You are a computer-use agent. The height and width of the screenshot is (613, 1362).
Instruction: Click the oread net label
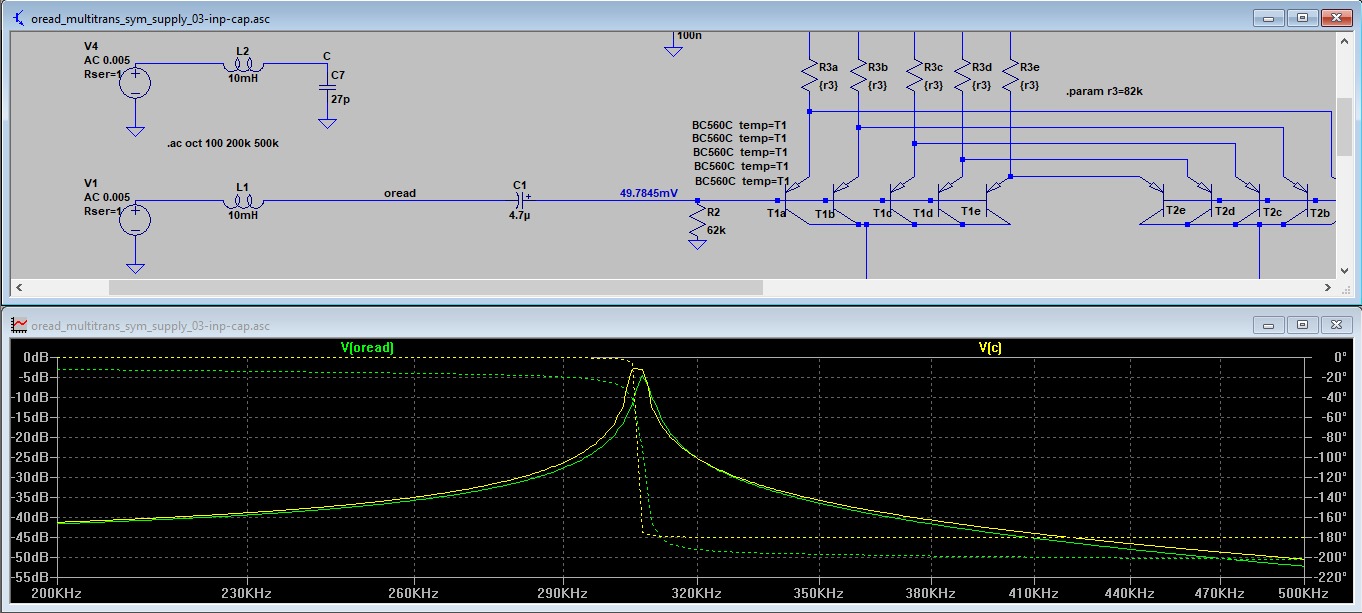tap(400, 193)
